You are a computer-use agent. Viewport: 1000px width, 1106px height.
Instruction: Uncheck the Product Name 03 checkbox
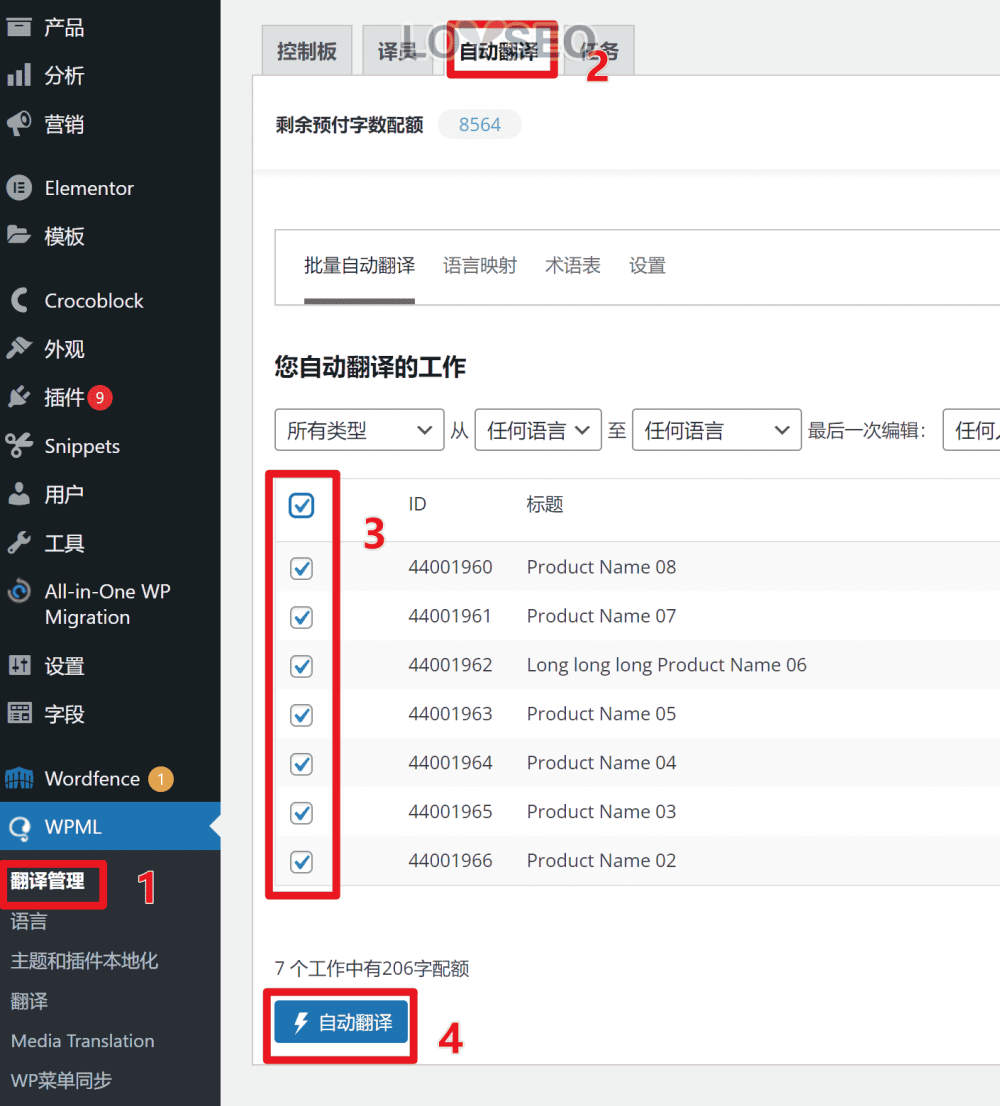click(x=302, y=813)
